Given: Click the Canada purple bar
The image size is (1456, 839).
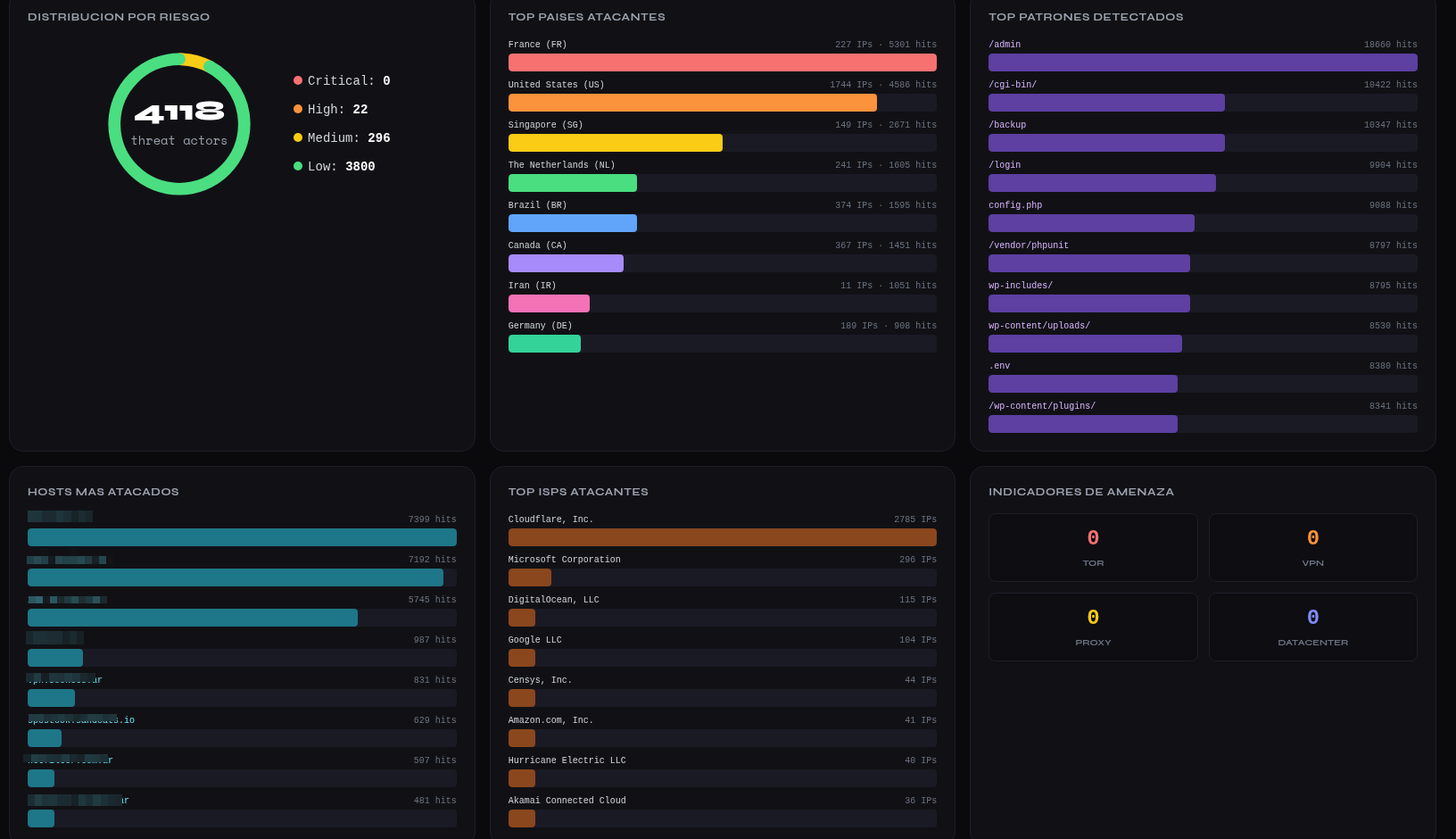Looking at the screenshot, I should click(x=566, y=263).
